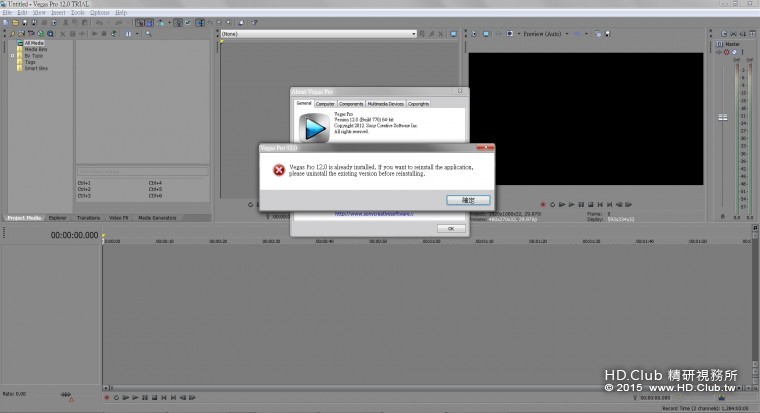The width and height of the screenshot is (760, 413).
Task: Click the 確定 button in the error dialog
Action: click(x=466, y=200)
